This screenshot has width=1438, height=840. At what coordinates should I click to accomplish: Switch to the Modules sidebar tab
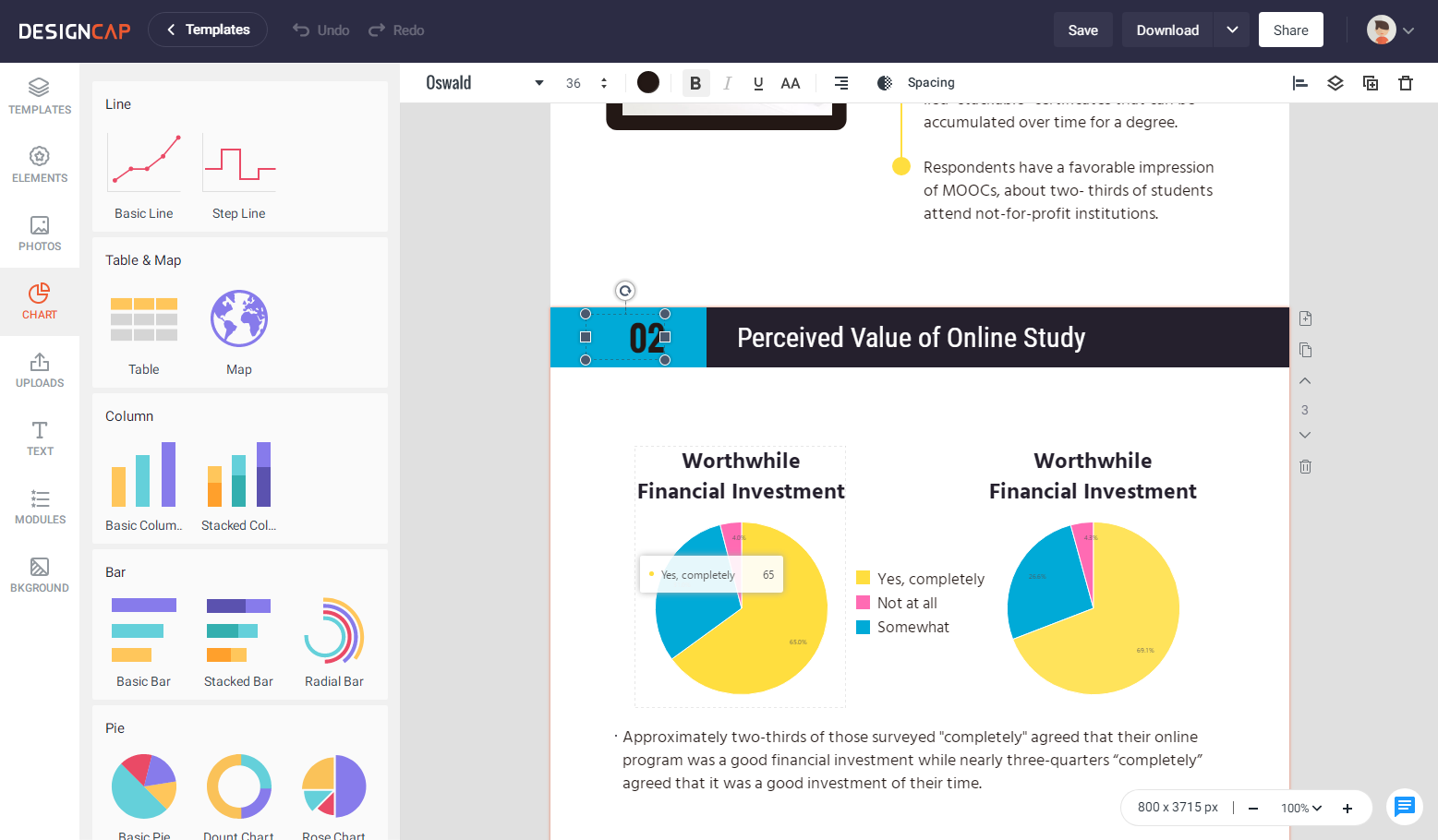tap(40, 506)
